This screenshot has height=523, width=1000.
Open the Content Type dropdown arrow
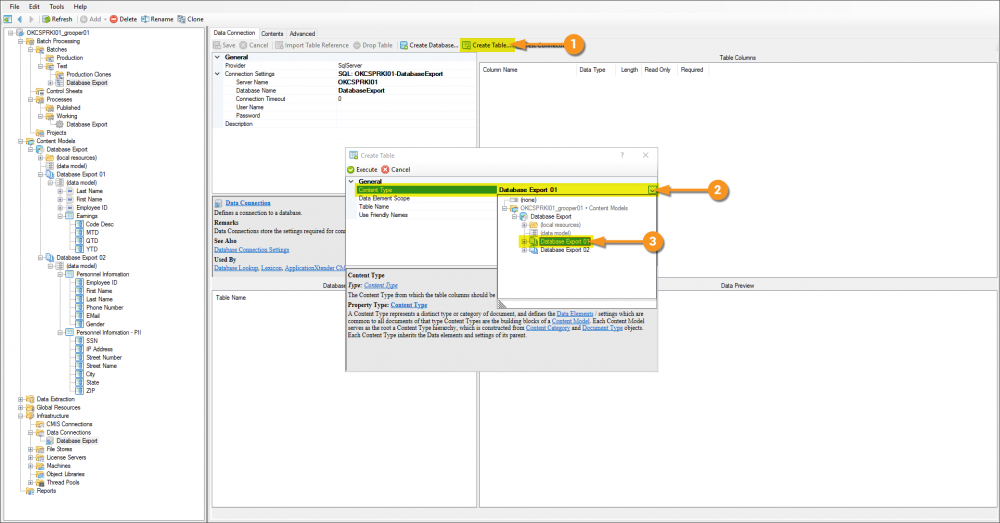(652, 190)
